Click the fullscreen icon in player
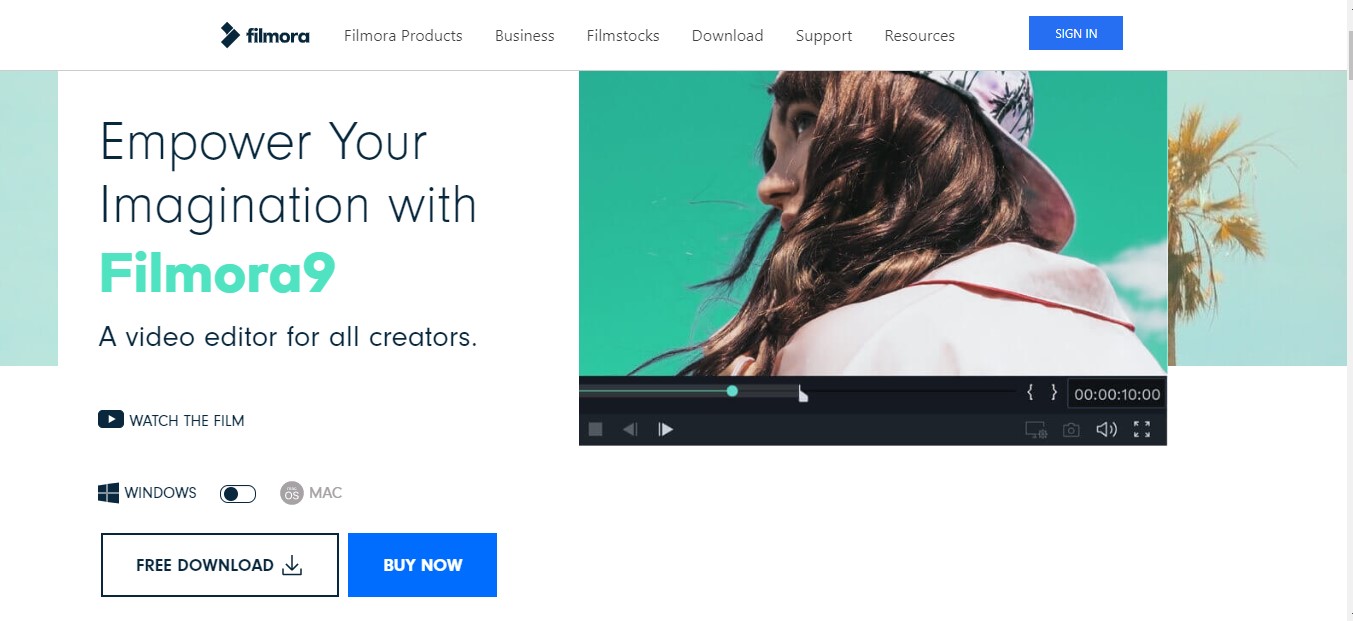Screen dimensions: 1353x621 click(1142, 430)
